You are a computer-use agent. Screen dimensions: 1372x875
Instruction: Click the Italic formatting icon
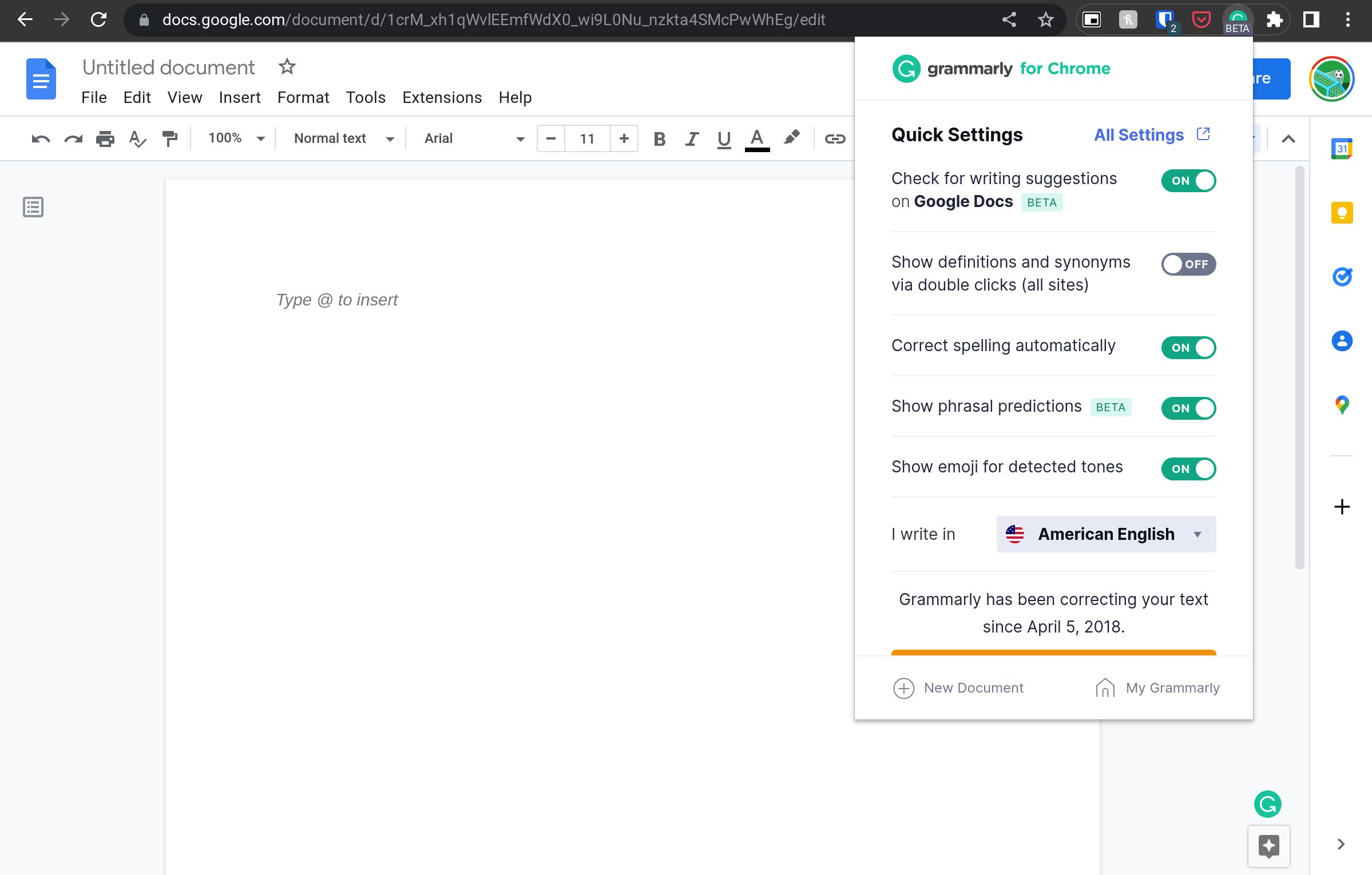click(x=692, y=138)
